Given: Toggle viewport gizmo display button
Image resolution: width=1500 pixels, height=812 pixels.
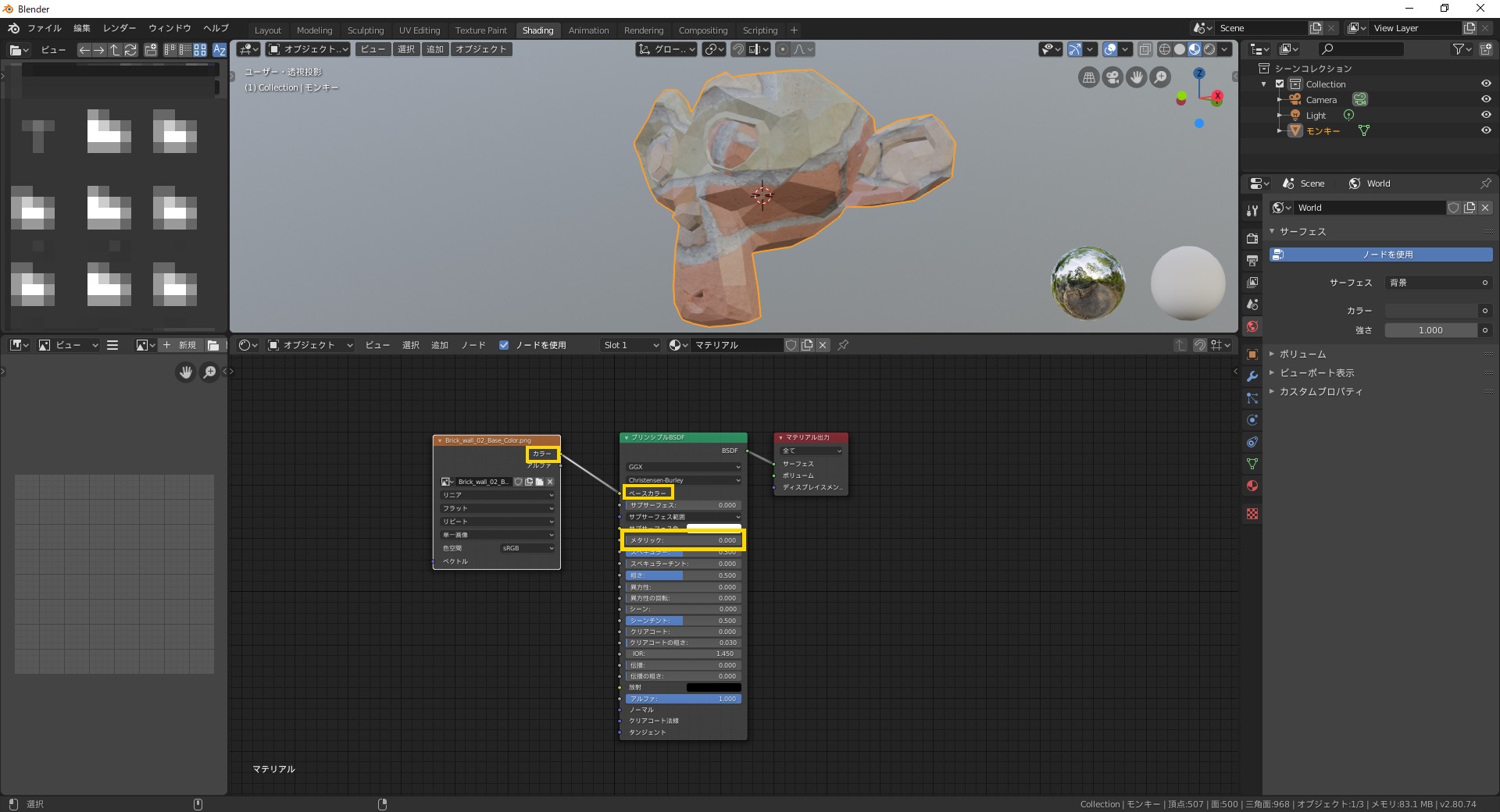Looking at the screenshot, I should pyautogui.click(x=1075, y=49).
